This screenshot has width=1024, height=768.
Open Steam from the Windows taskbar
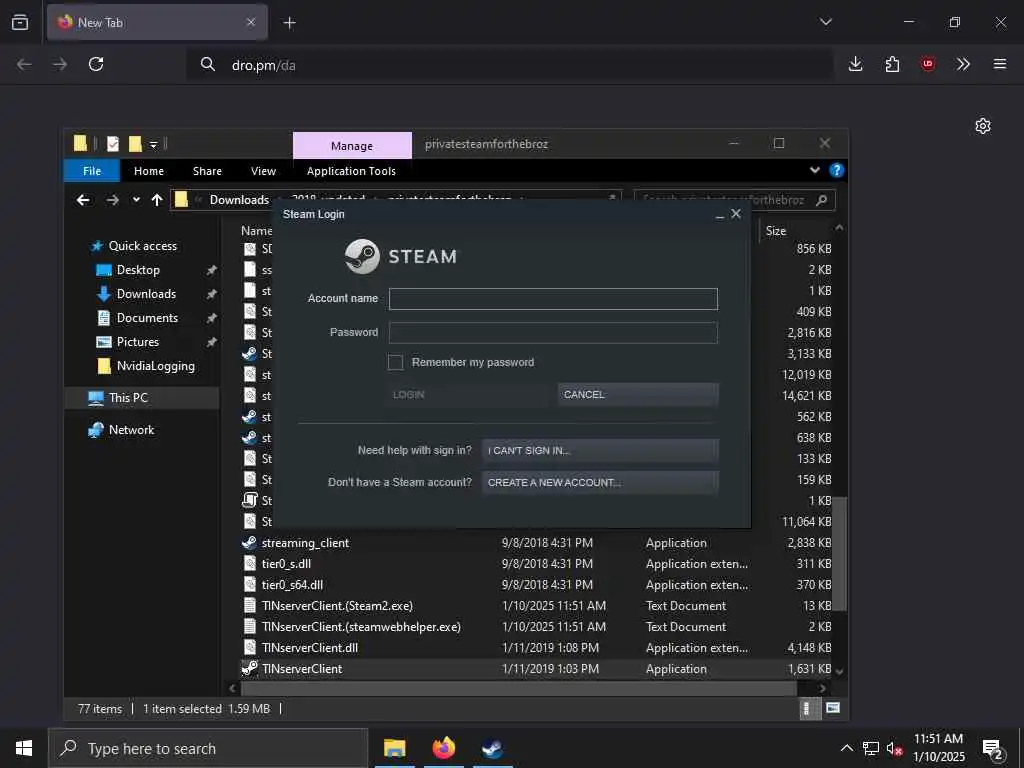coord(492,748)
